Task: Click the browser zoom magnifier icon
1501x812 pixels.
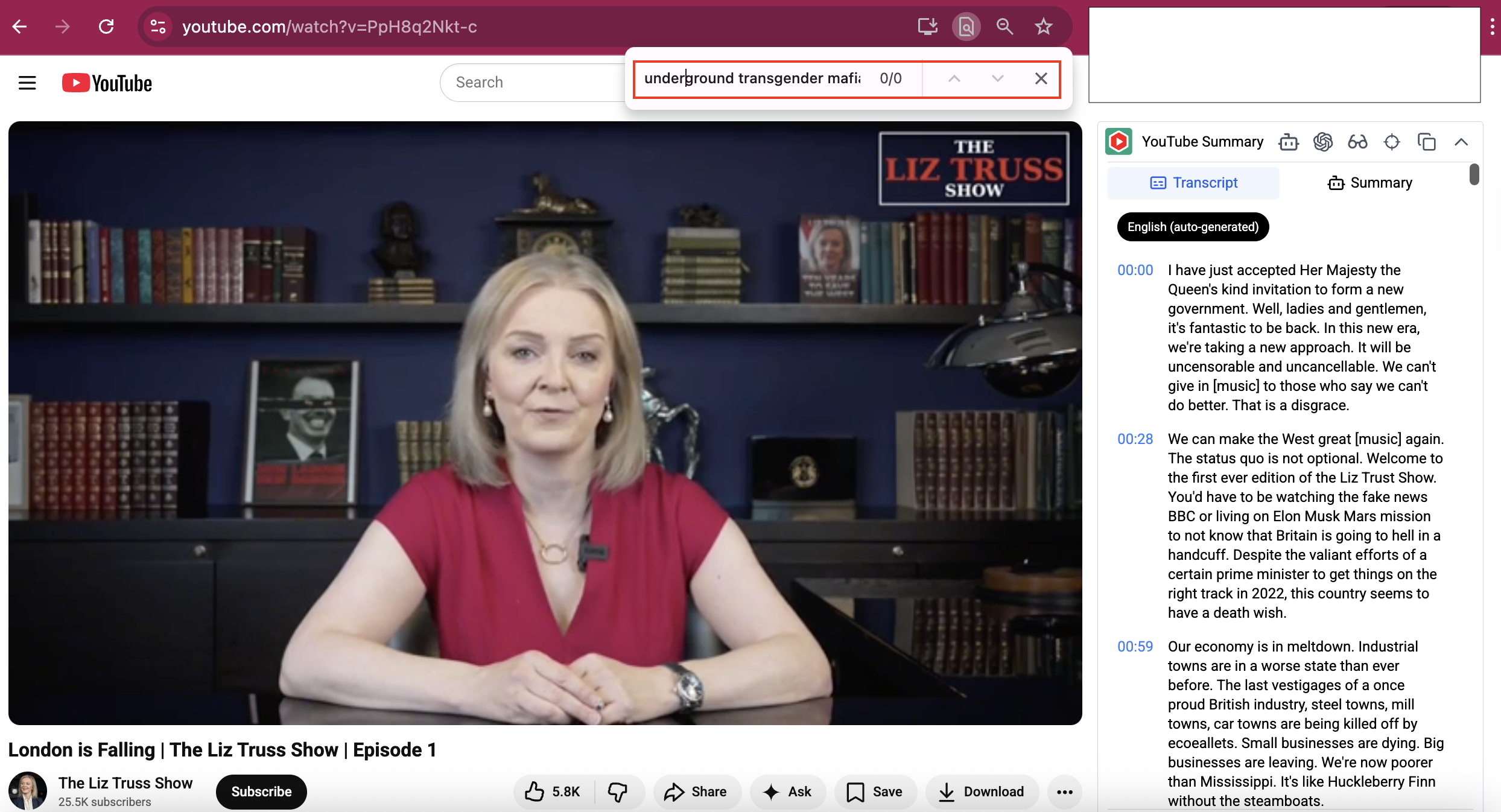Action: (1004, 27)
